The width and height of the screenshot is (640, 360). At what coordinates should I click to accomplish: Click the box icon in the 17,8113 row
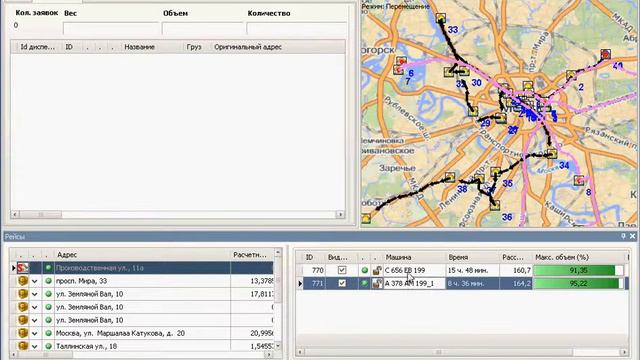[23, 294]
